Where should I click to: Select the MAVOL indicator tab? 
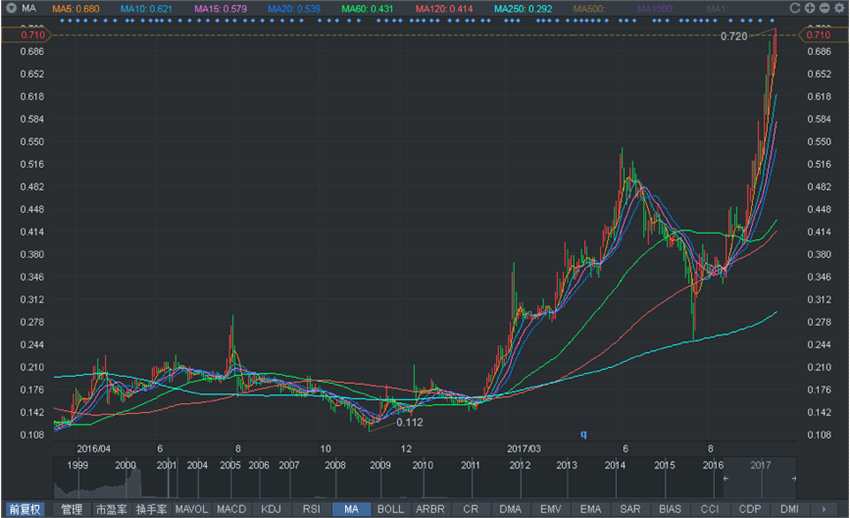tap(191, 509)
